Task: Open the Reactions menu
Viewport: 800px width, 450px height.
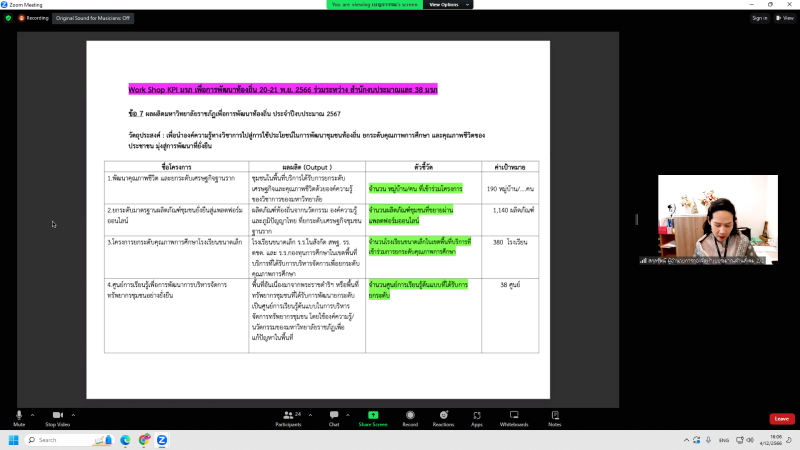Action: click(443, 416)
